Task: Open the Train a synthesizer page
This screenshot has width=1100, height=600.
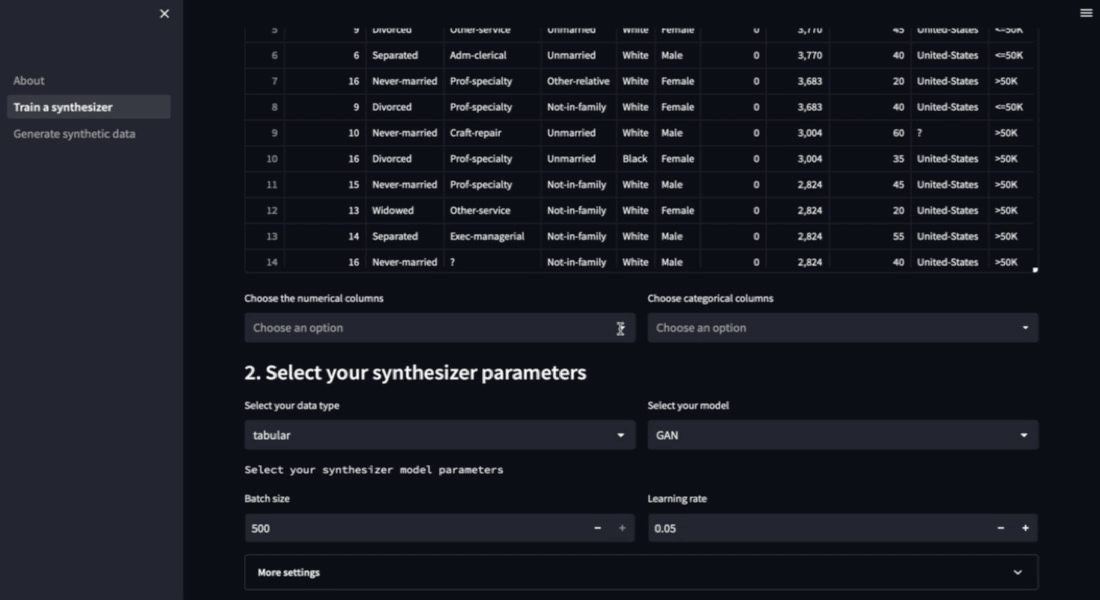Action: (x=63, y=107)
